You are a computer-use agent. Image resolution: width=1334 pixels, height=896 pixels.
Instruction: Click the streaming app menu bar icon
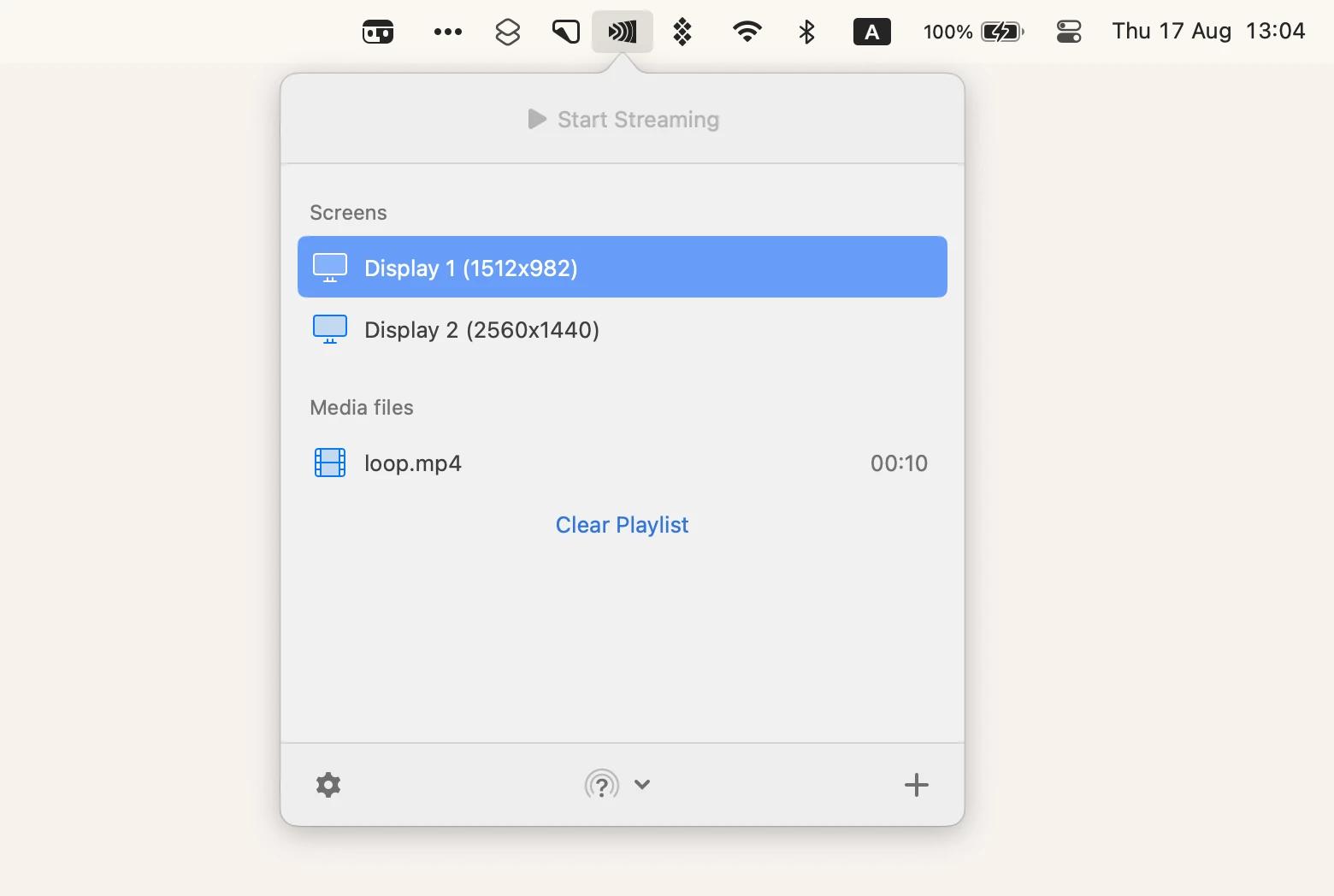pos(623,32)
